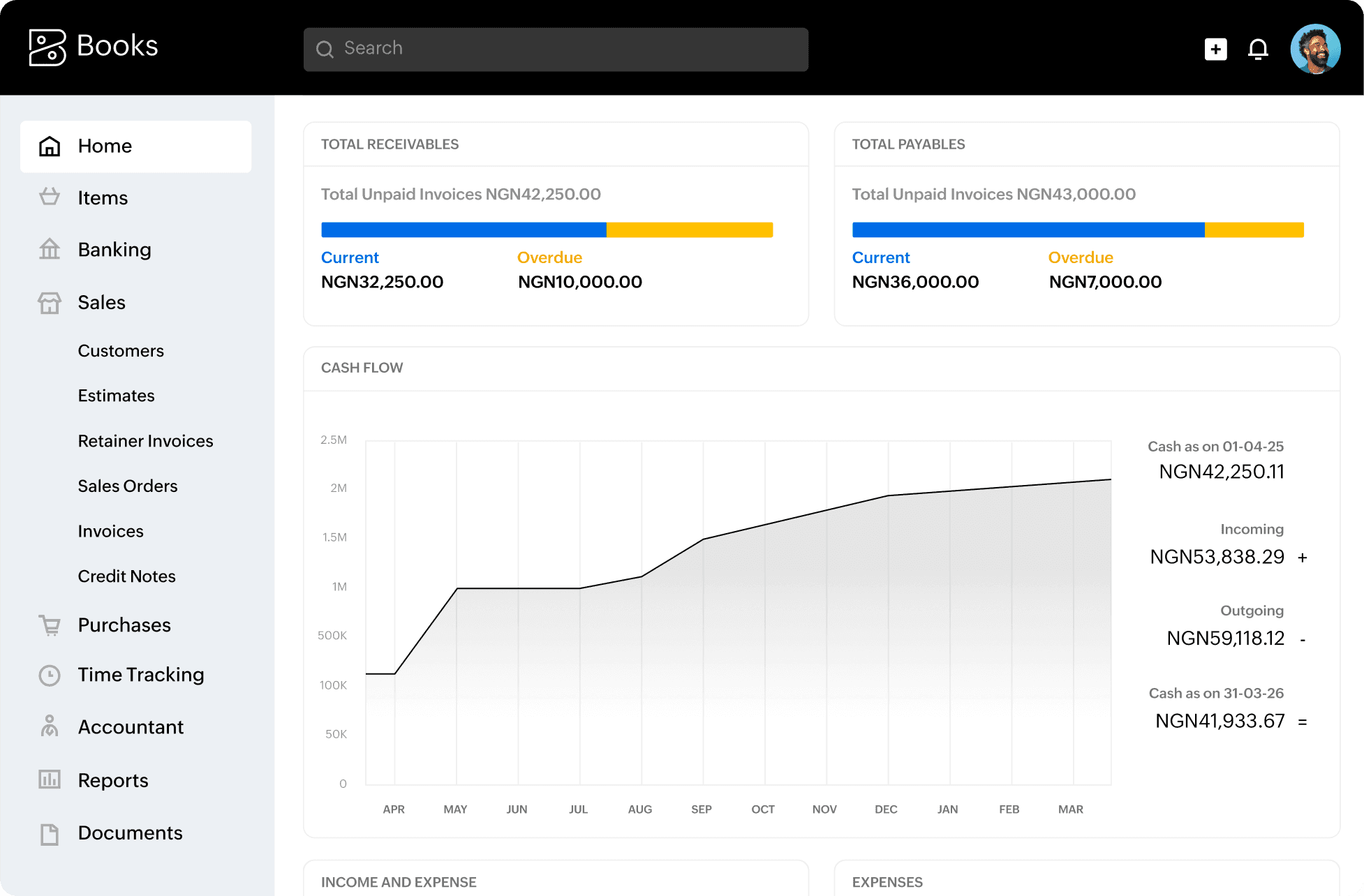Click Outgoing amount NGN59,118.12
Viewport: 1364px width, 896px height.
(x=1225, y=639)
